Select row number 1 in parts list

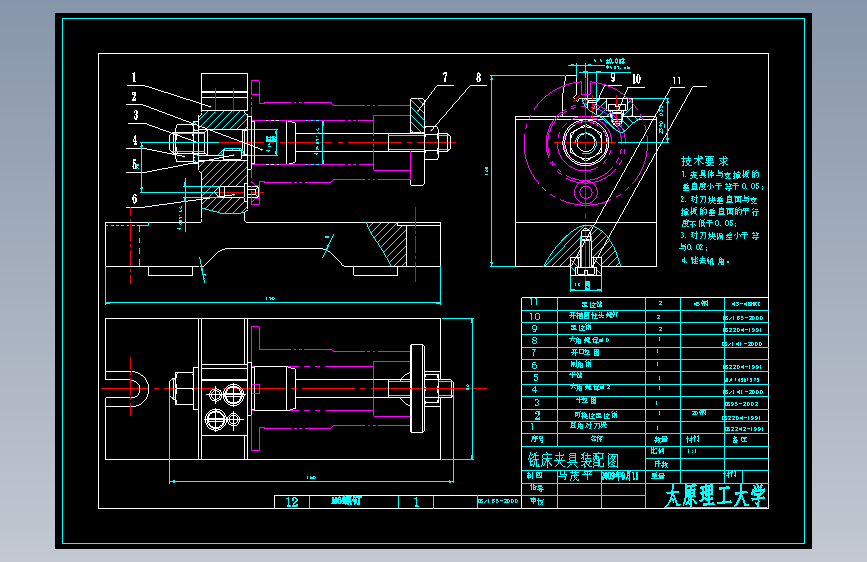(532, 426)
